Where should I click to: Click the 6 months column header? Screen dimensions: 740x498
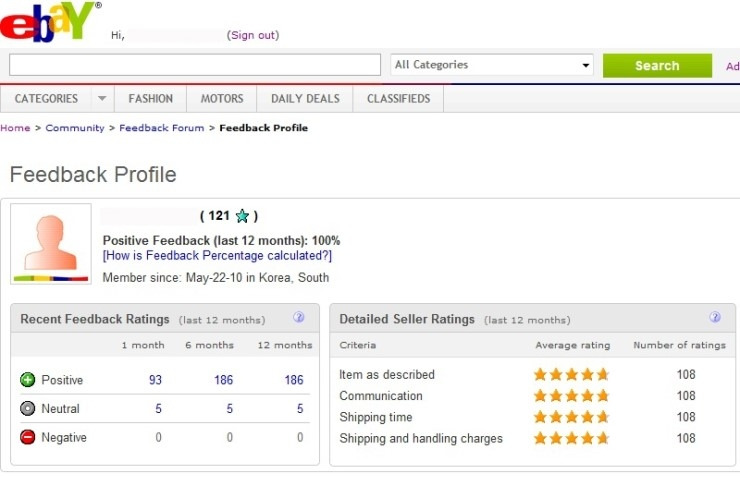210,346
